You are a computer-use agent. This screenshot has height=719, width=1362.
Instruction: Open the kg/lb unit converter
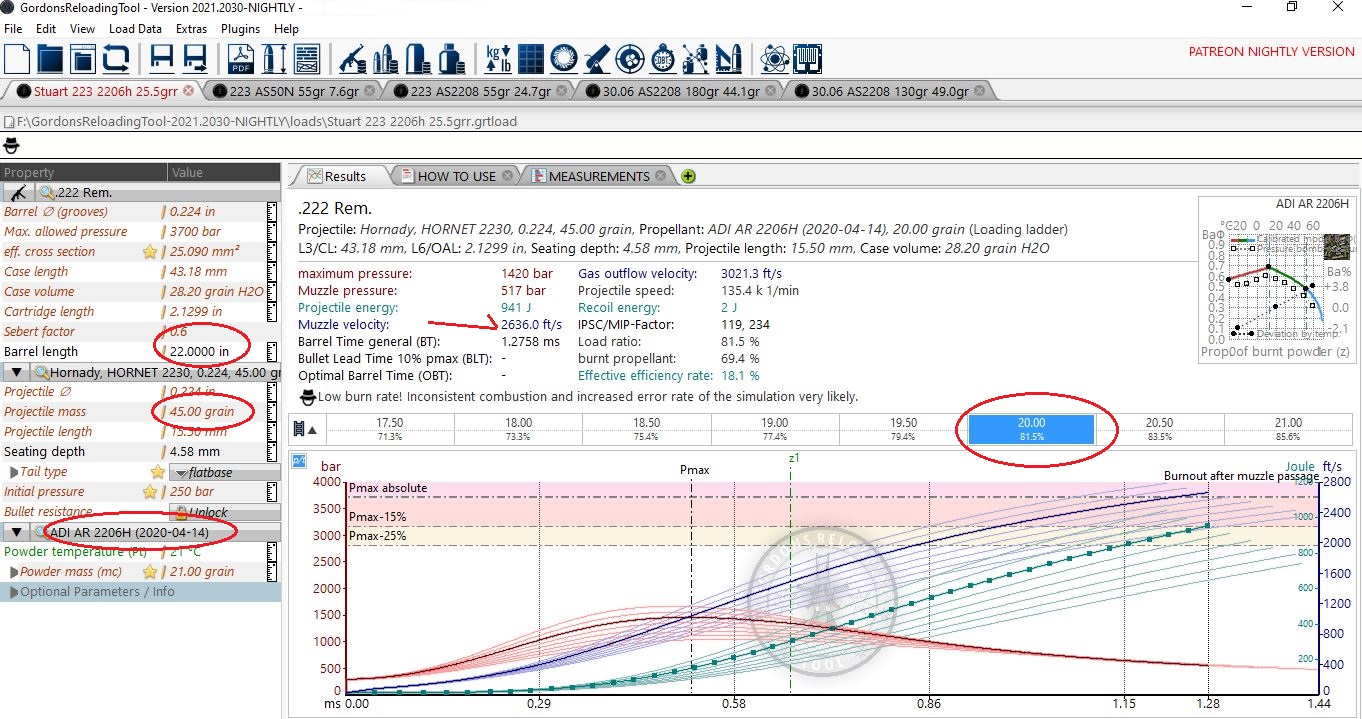pyautogui.click(x=498, y=59)
